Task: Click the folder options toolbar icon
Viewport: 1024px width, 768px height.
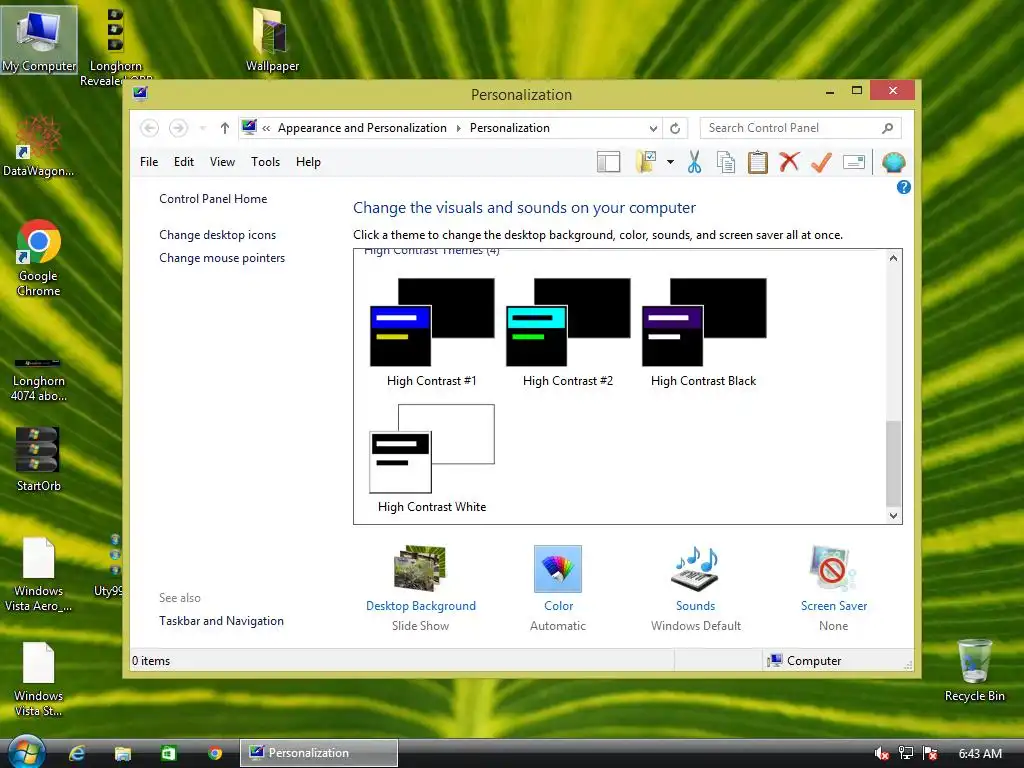Action: pos(646,162)
